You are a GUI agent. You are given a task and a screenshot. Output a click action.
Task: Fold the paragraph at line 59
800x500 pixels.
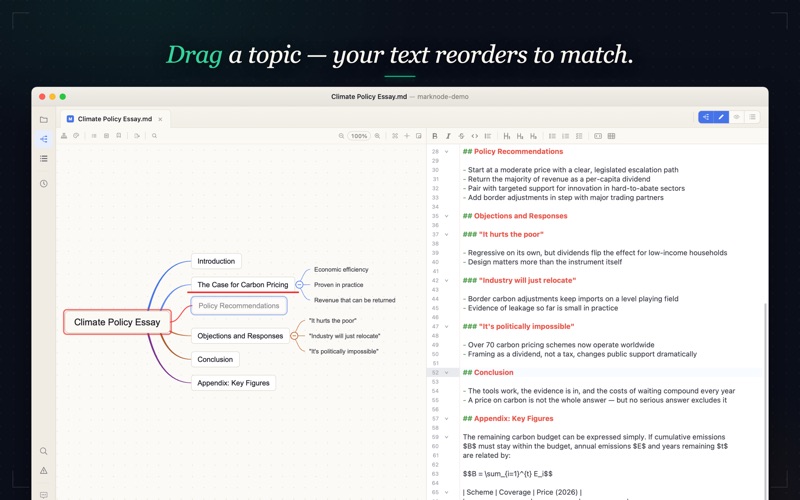[x=446, y=437]
